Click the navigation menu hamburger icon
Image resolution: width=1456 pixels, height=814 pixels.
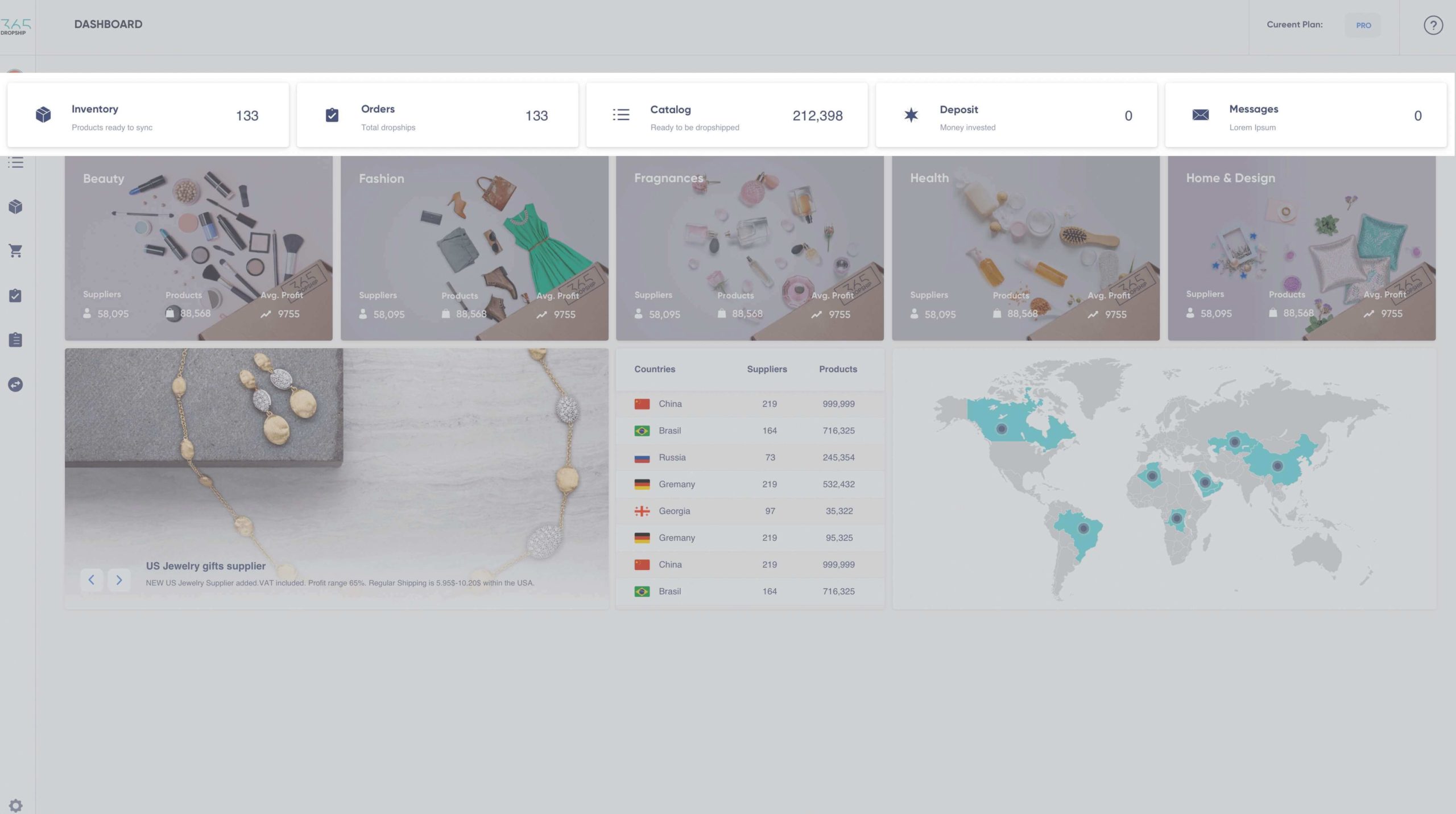[x=16, y=162]
